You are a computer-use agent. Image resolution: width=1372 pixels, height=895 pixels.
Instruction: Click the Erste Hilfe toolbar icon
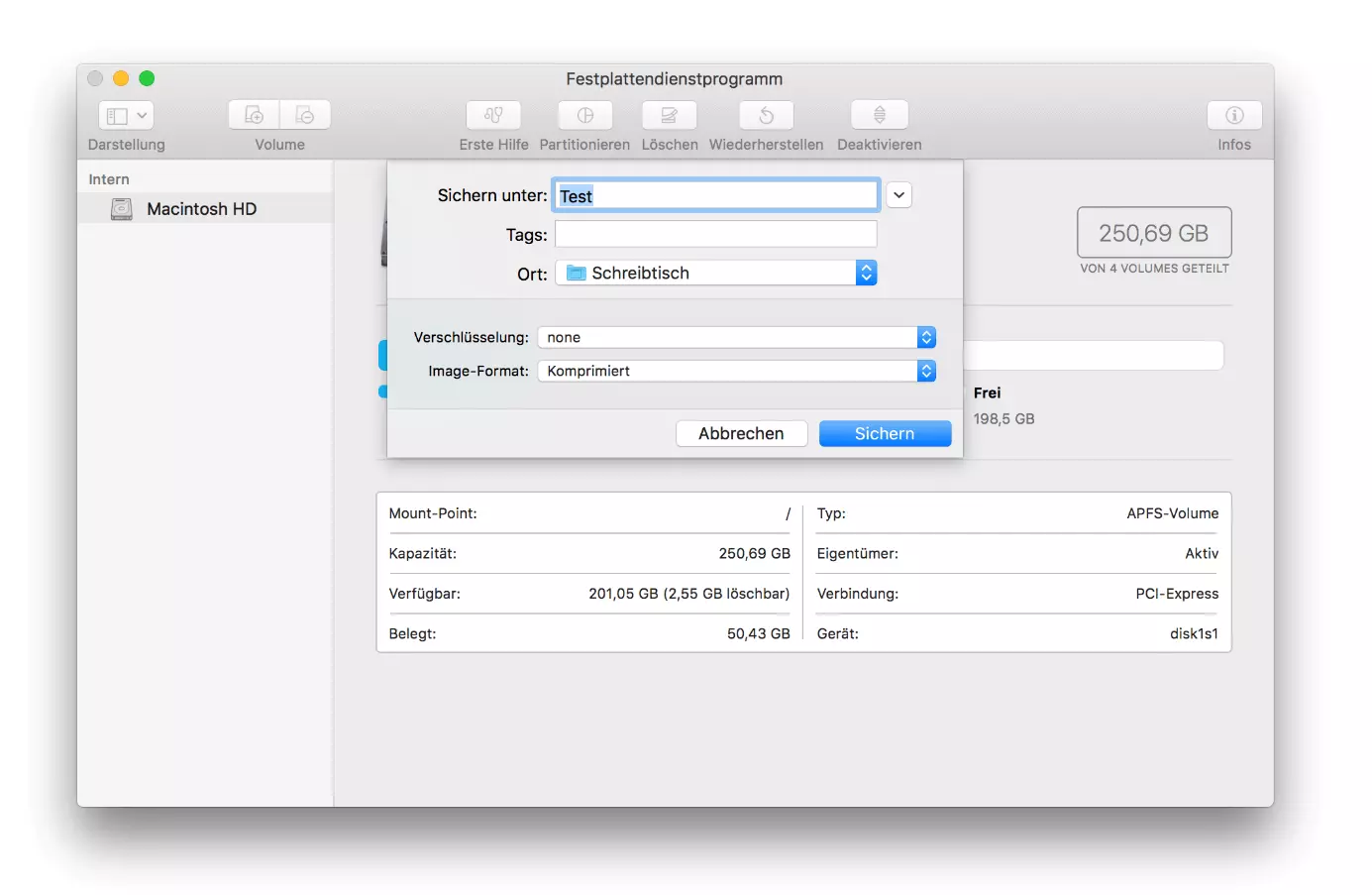[493, 116]
